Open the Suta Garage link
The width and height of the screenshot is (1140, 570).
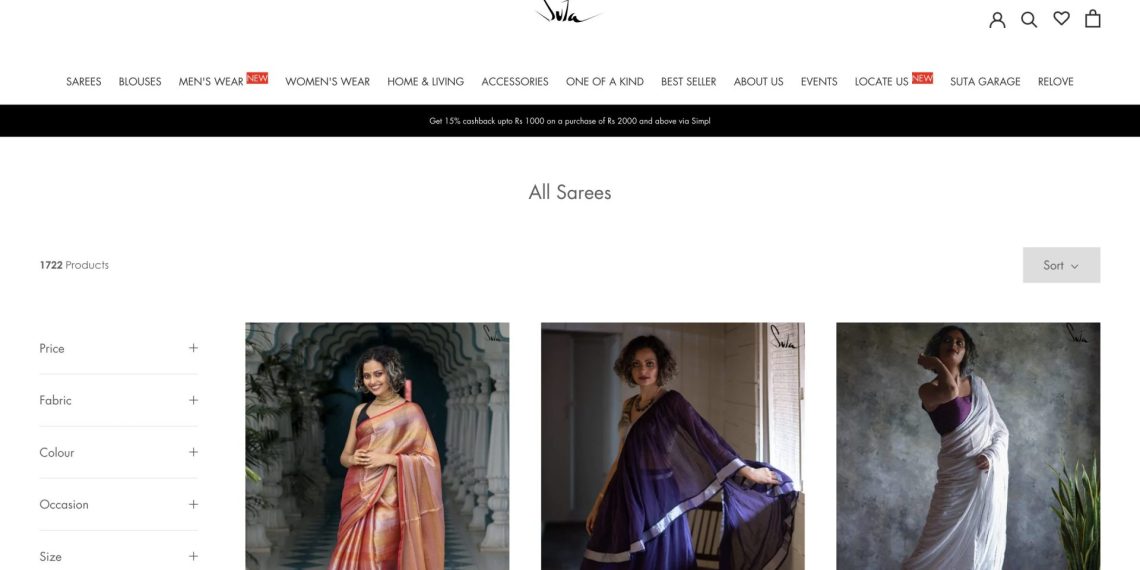click(x=984, y=81)
